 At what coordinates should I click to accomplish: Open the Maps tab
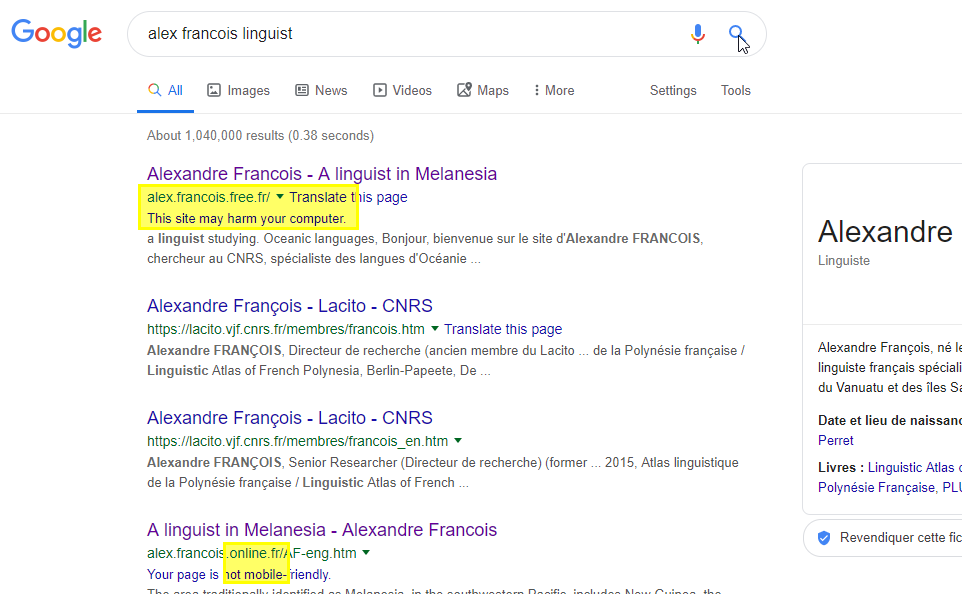(482, 91)
